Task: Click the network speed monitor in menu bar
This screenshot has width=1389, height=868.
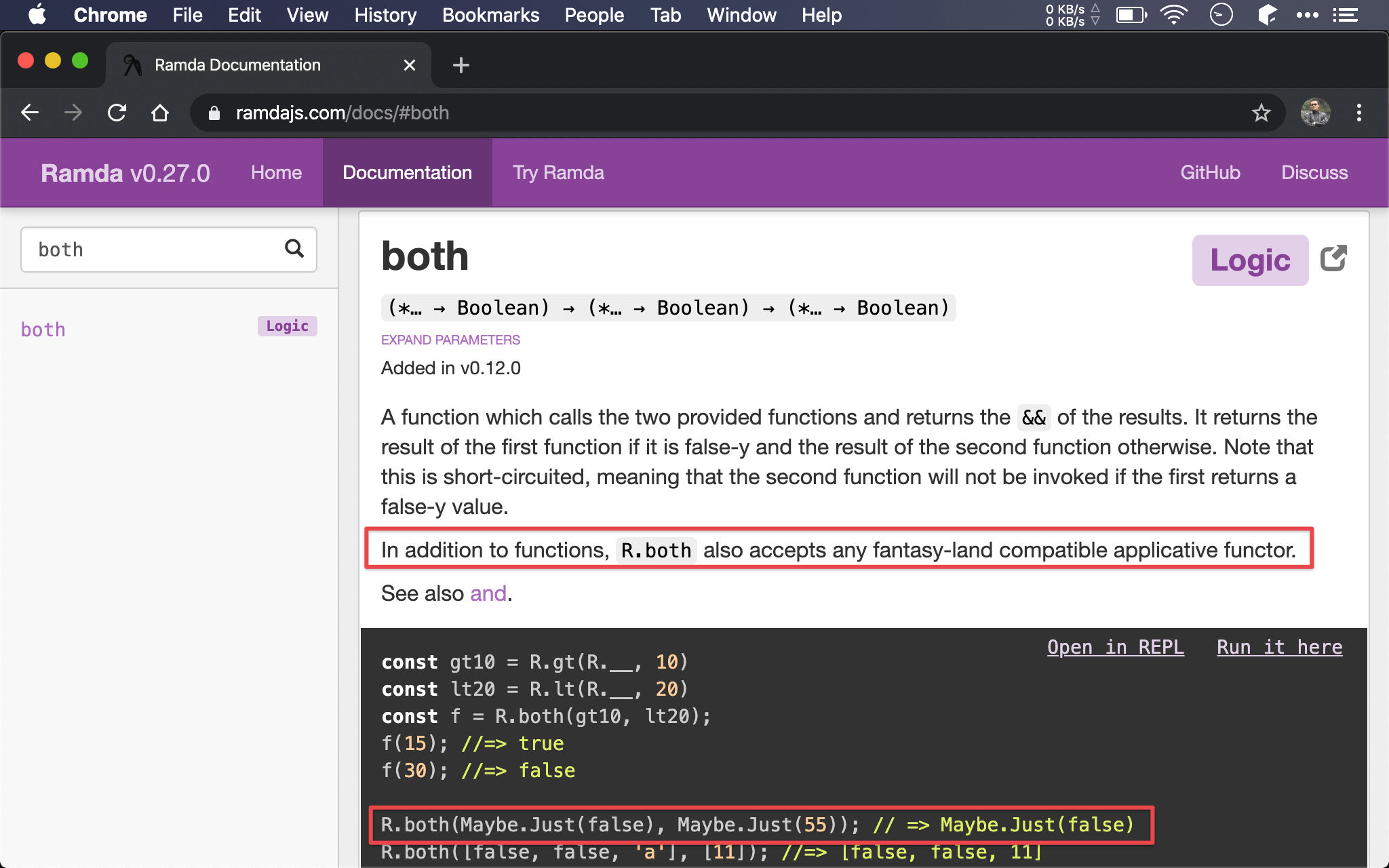Action: pos(1072,15)
